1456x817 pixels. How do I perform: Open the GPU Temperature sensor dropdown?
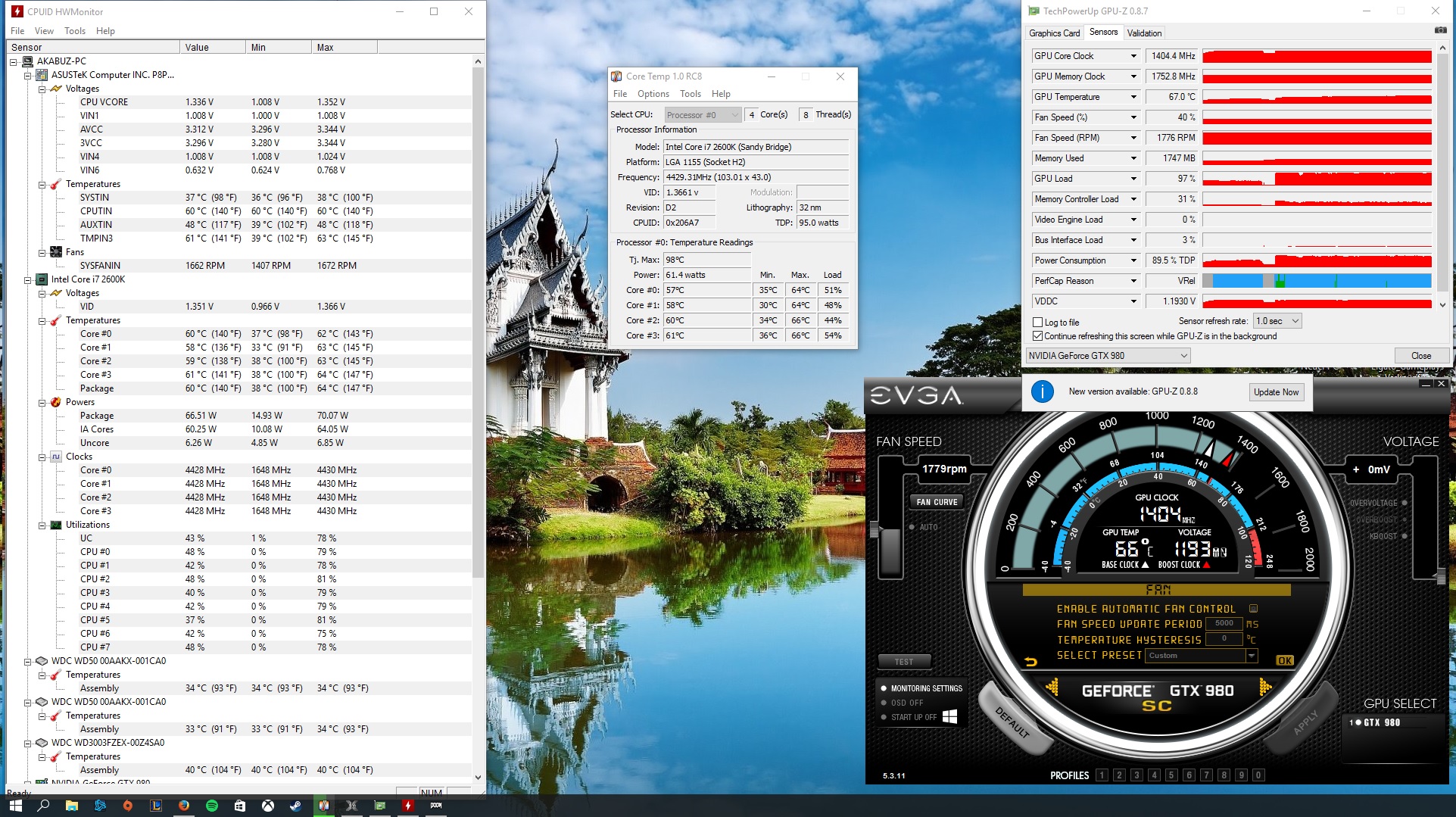[x=1133, y=97]
